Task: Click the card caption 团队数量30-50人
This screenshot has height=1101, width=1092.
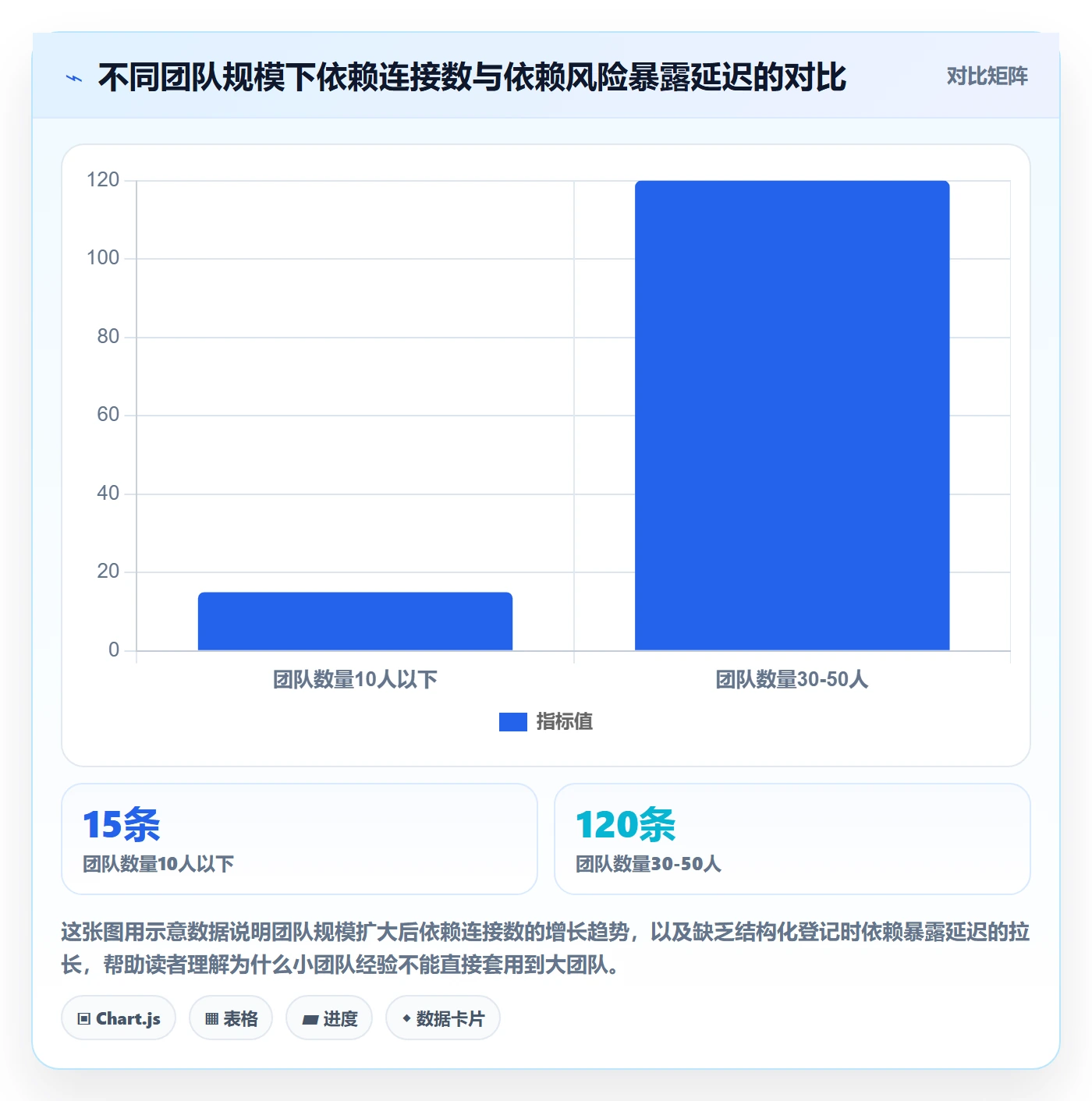Action: point(648,864)
